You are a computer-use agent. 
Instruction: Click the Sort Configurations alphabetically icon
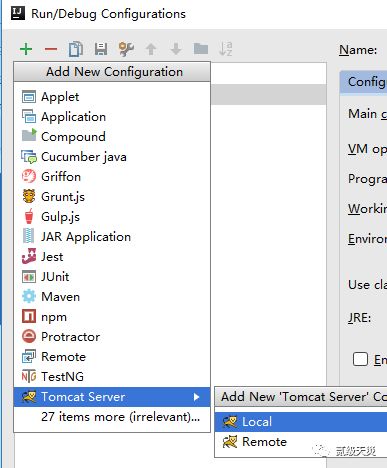(226, 49)
